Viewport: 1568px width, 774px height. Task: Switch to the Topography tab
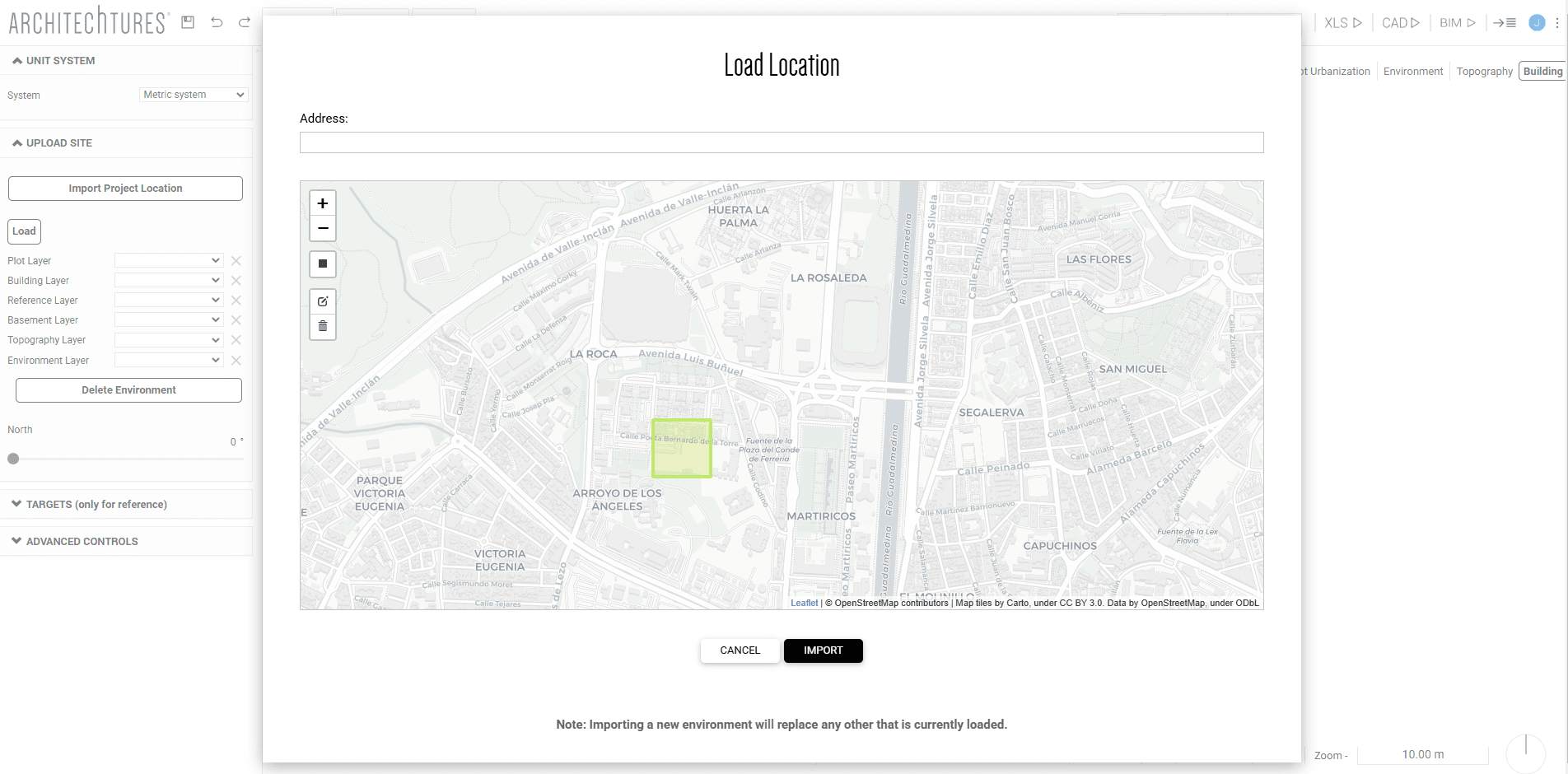1483,71
